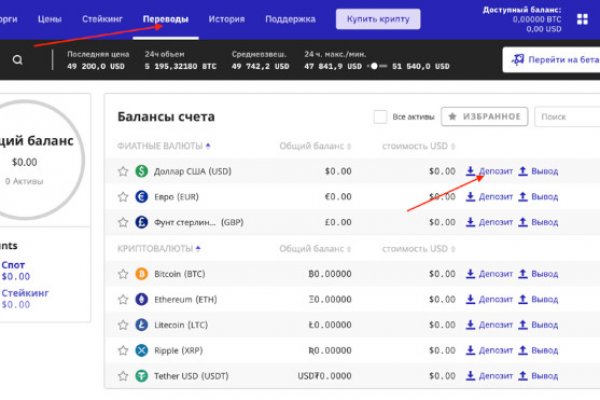
Task: Click the Tether USD (USDT) coin icon
Action: [142, 376]
